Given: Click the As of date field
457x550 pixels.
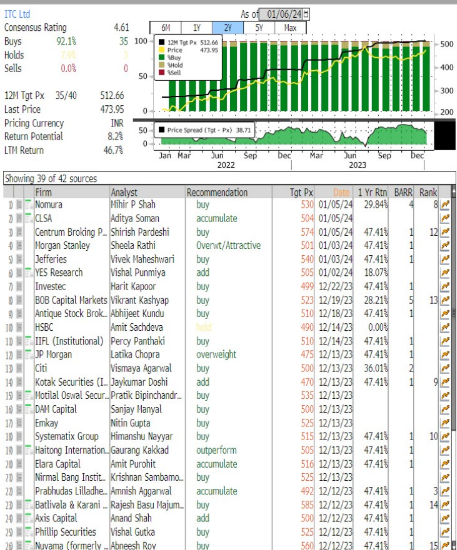Looking at the screenshot, I should pyautogui.click(x=281, y=14).
